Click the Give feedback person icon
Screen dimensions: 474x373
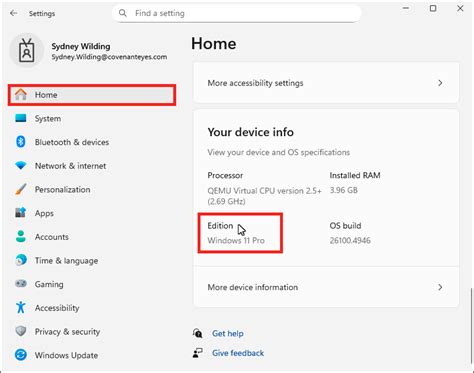pos(197,353)
